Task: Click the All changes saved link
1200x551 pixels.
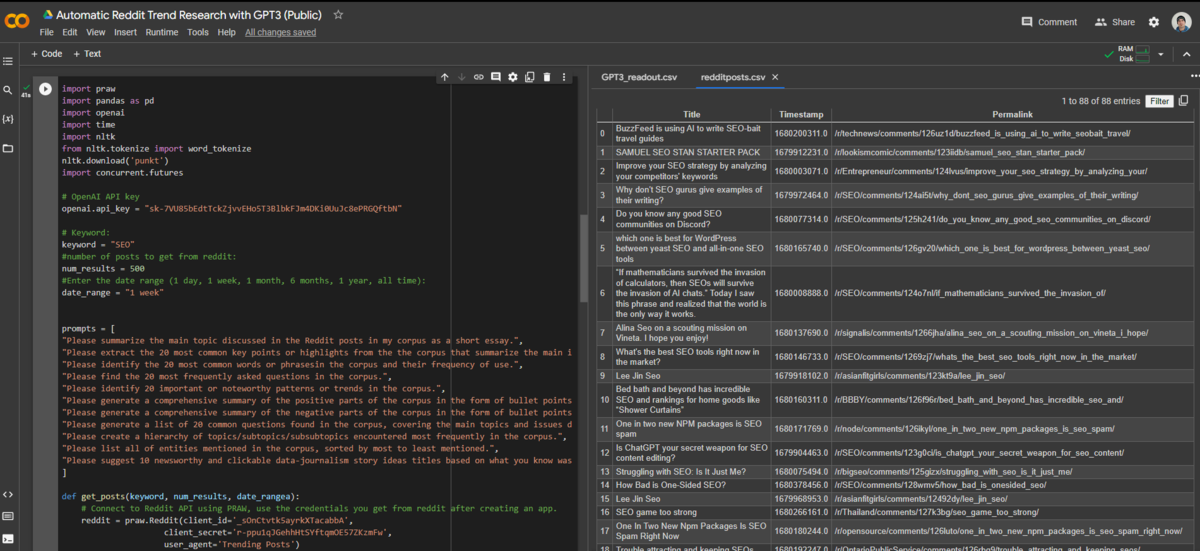Action: click(281, 32)
